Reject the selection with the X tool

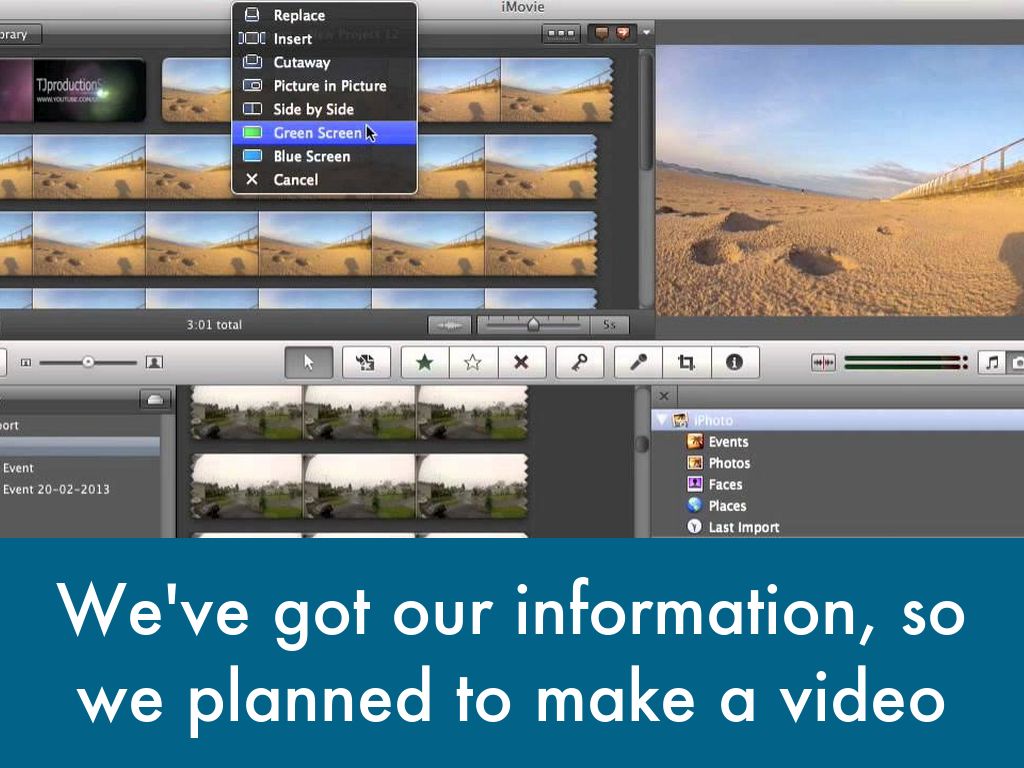521,363
